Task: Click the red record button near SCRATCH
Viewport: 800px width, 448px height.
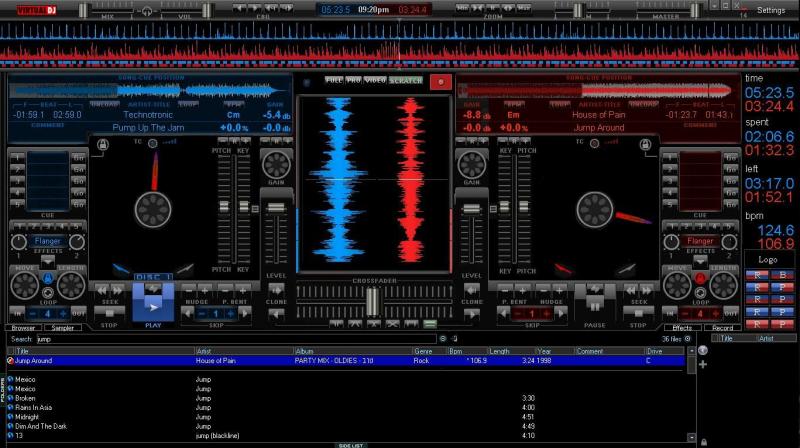Action: pyautogui.click(x=440, y=82)
